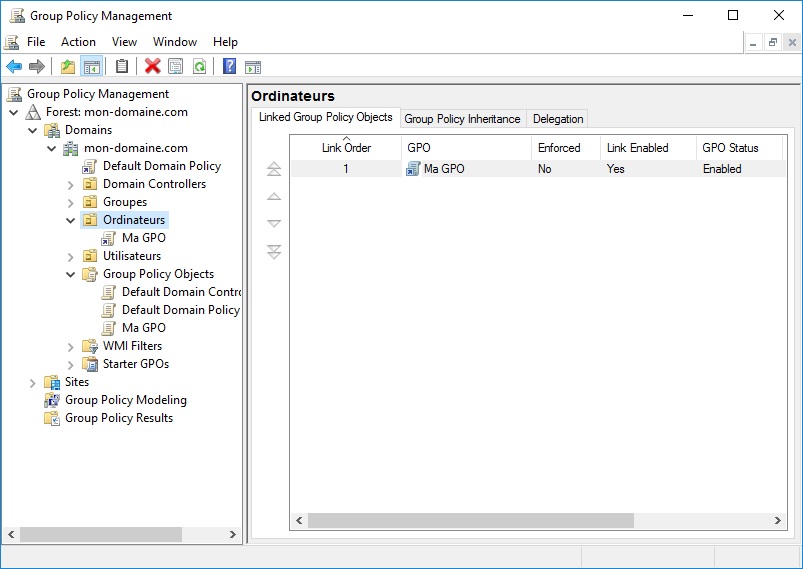Collapse the Ordinateurs OU

pyautogui.click(x=71, y=220)
